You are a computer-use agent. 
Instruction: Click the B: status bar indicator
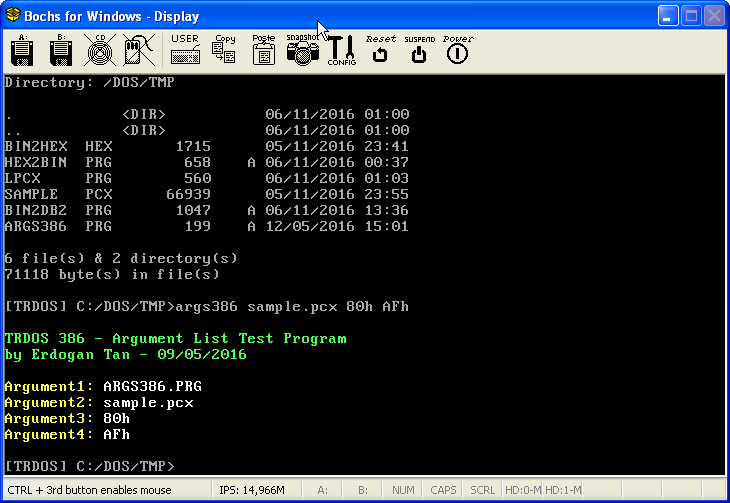(x=363, y=490)
